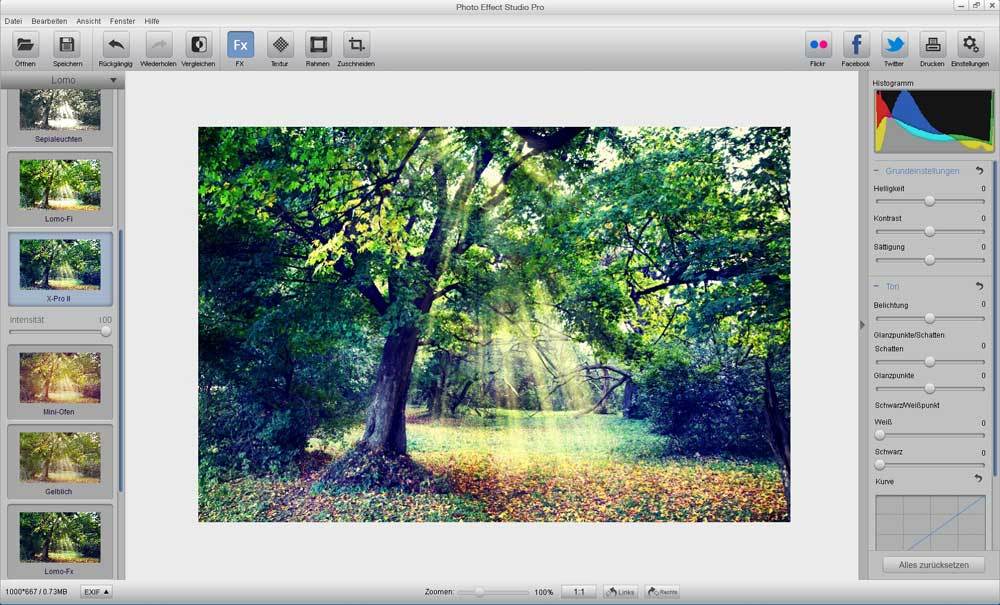Open the Fenster menu

tap(122, 21)
